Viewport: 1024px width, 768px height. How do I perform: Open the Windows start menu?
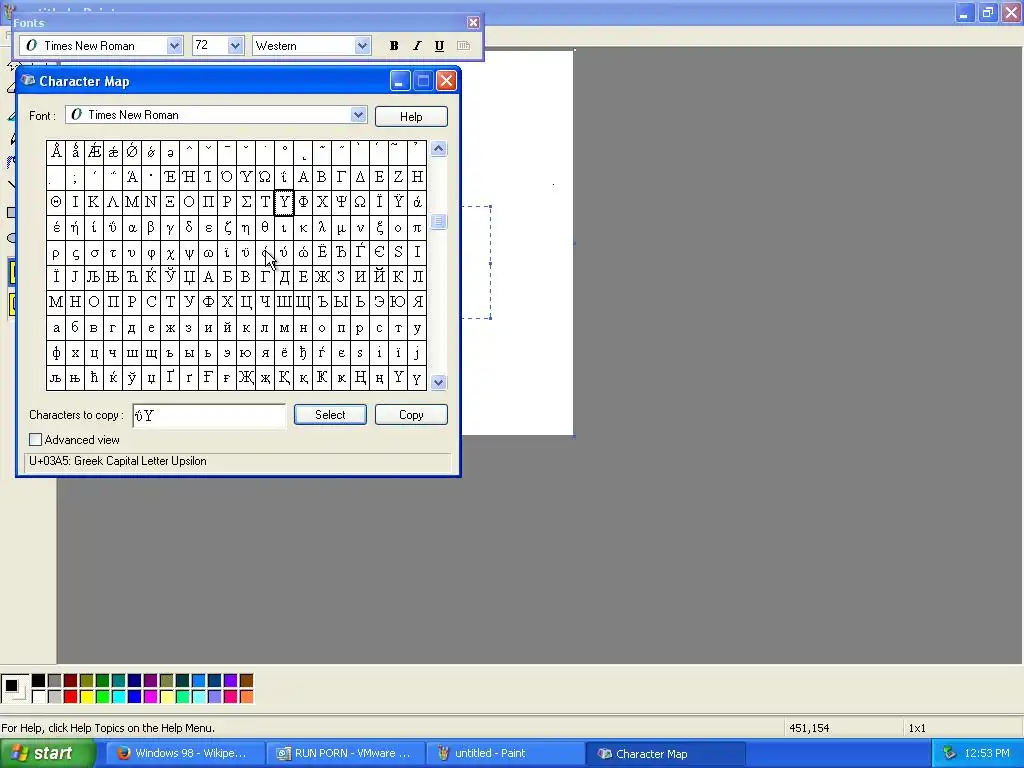[47, 754]
